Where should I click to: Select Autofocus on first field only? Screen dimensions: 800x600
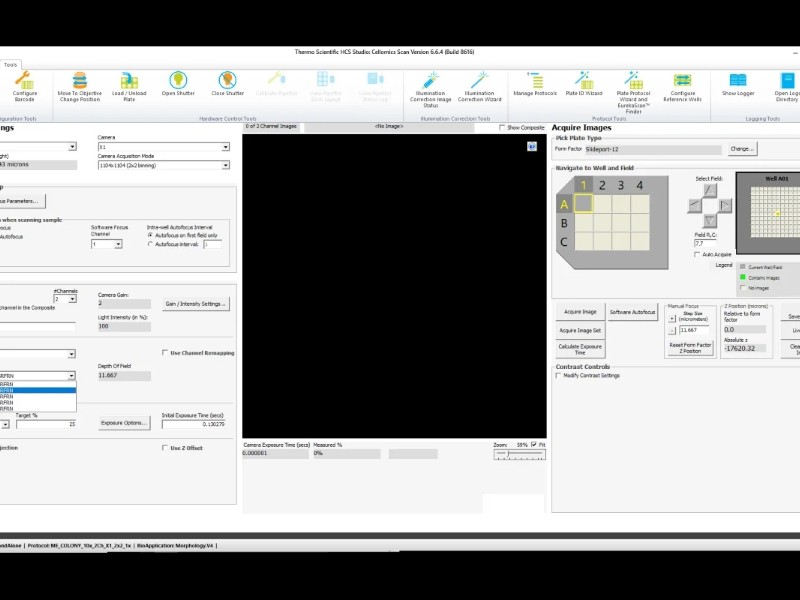click(x=151, y=235)
